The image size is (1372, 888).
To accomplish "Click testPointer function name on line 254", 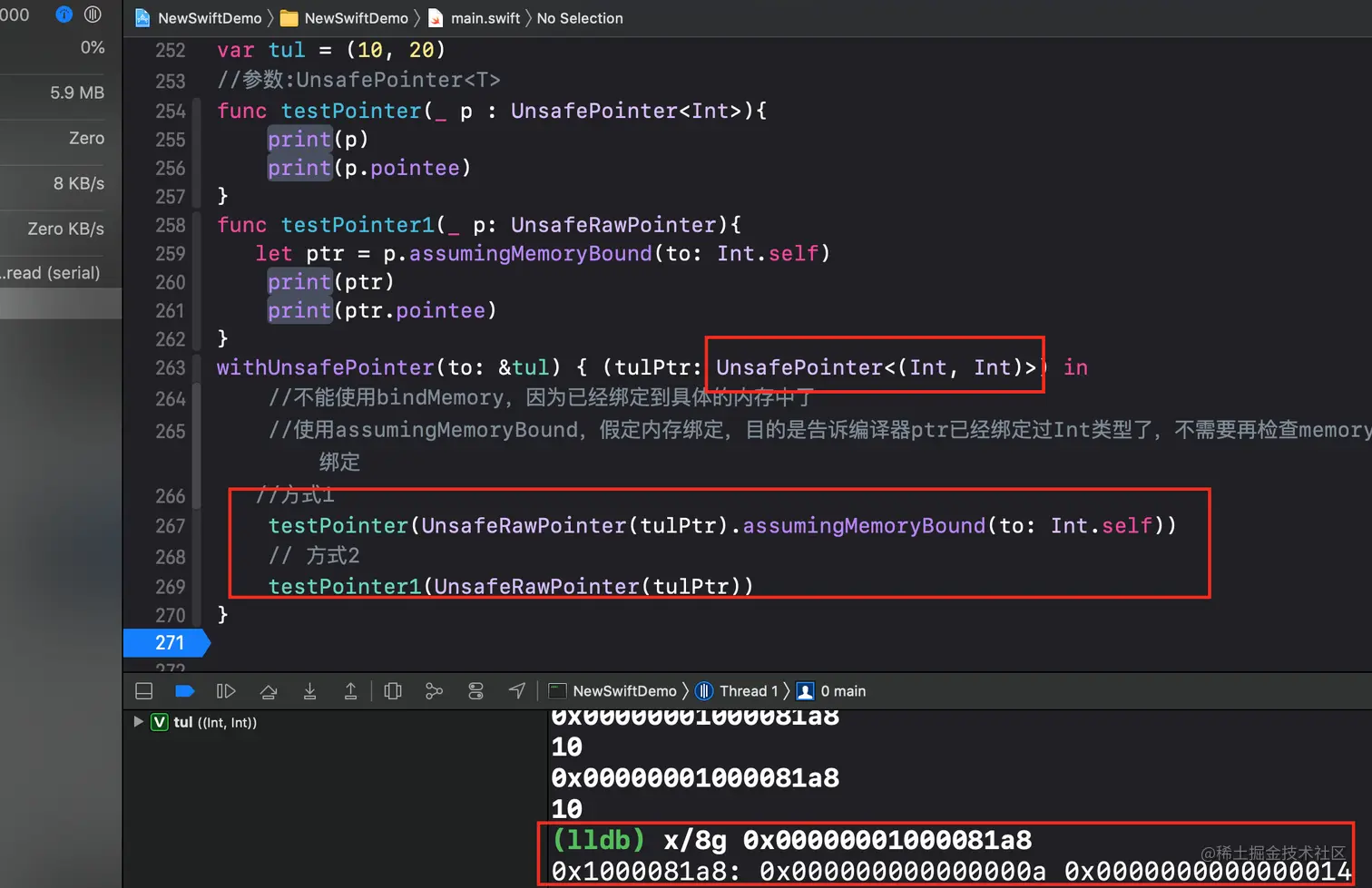I will click(351, 111).
